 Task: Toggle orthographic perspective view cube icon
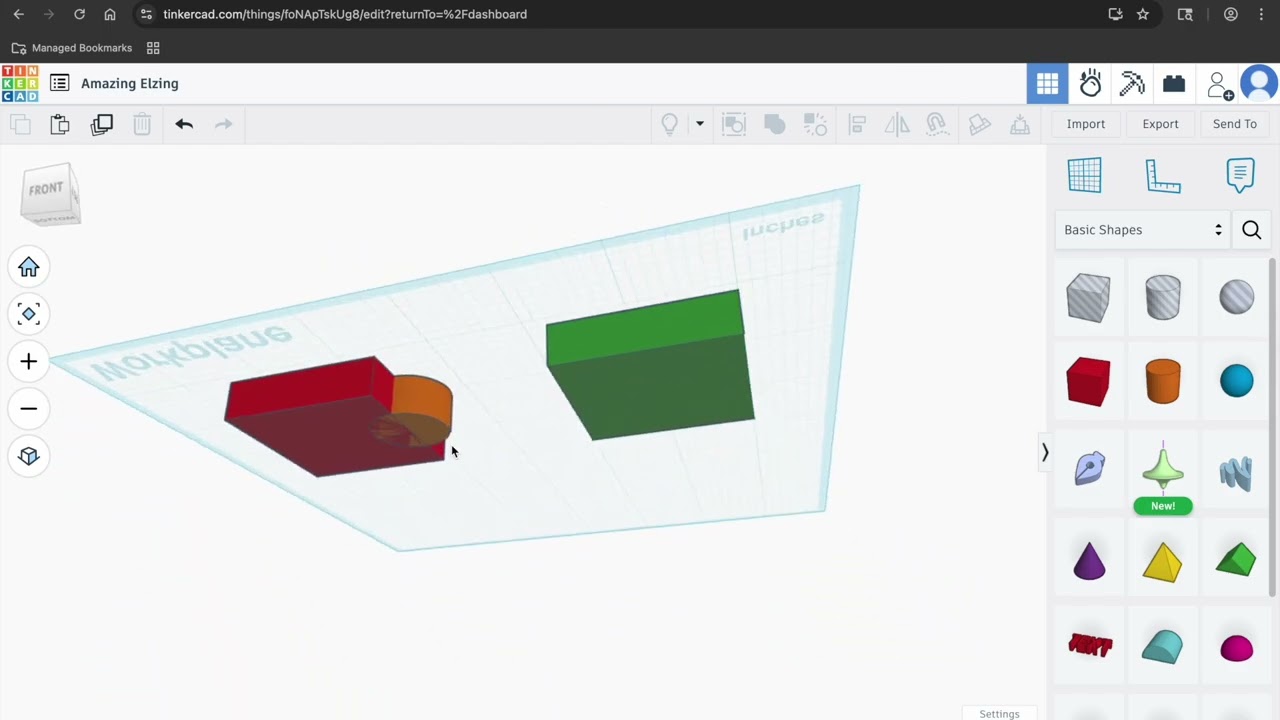coord(28,456)
